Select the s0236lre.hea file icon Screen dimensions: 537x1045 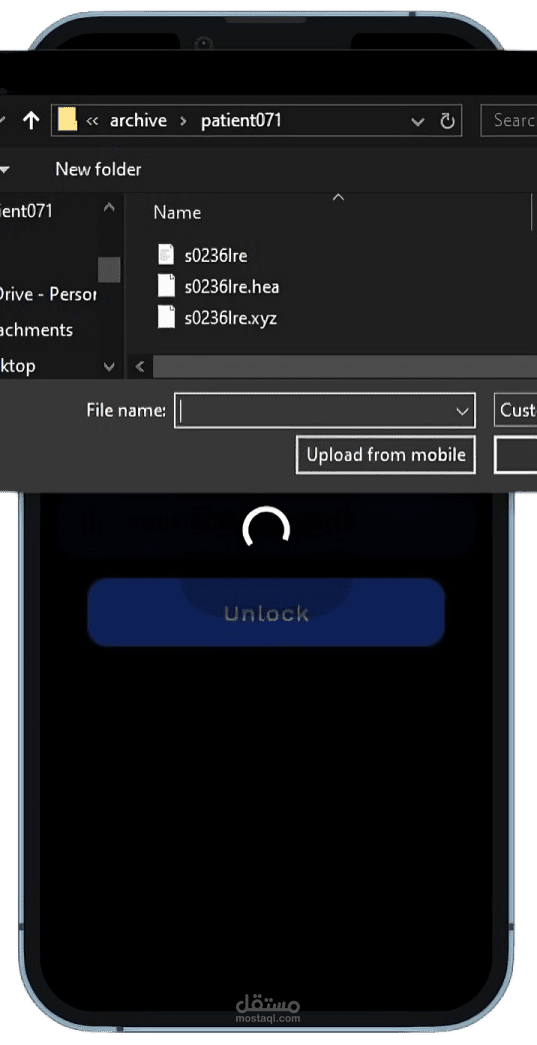click(x=166, y=286)
